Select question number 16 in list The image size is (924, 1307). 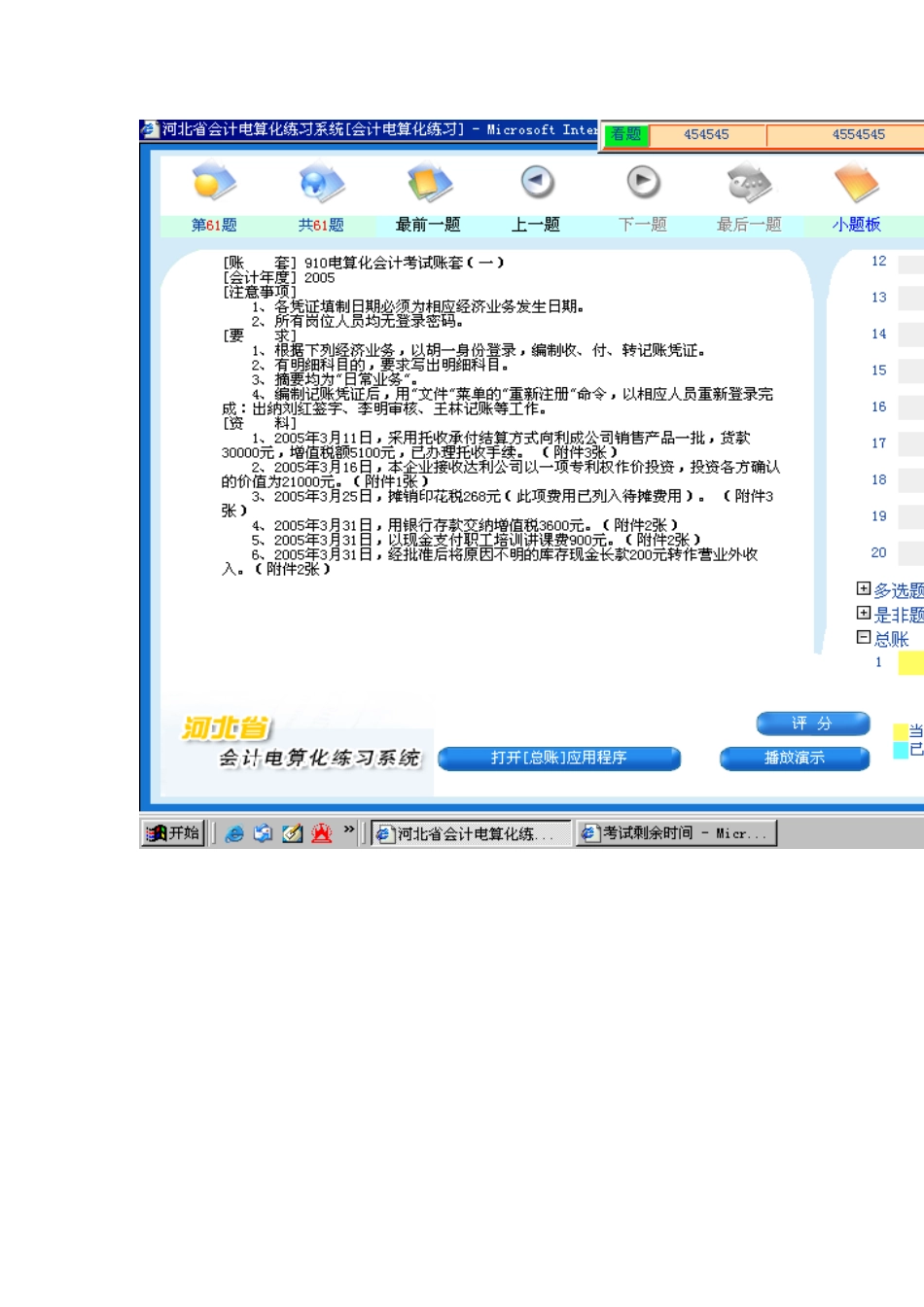pyautogui.click(x=878, y=406)
